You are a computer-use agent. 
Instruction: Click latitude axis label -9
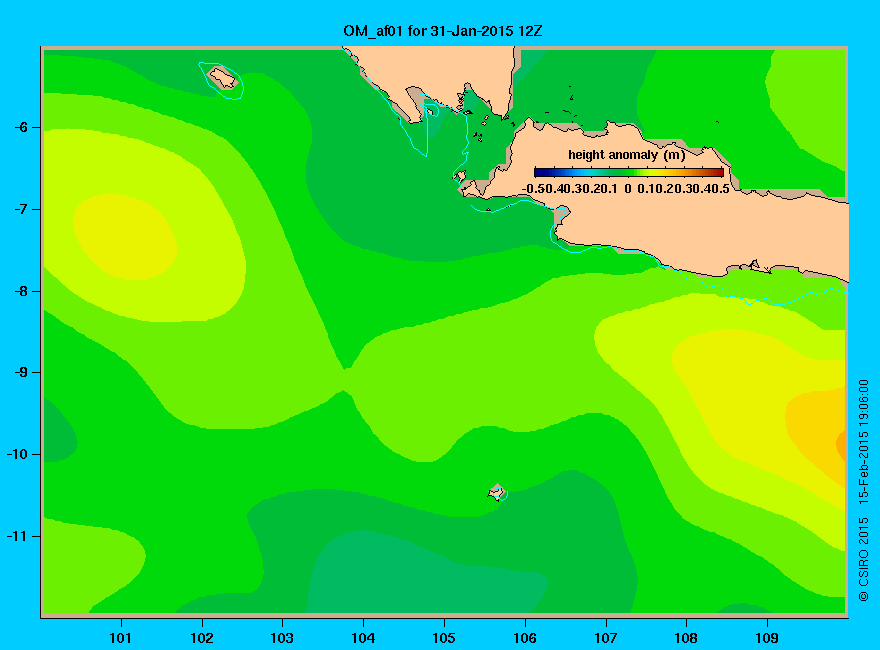pos(21,373)
